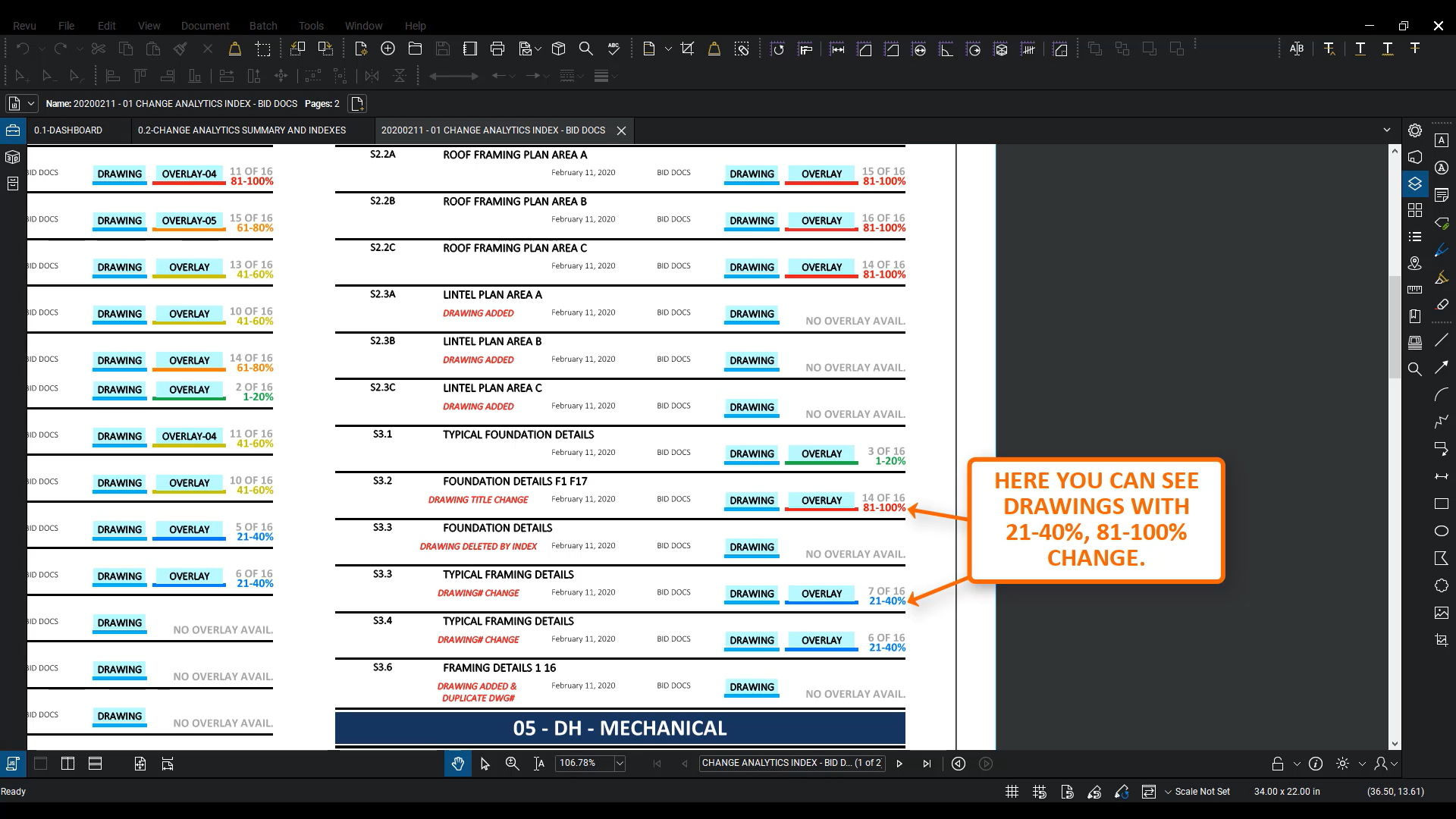Click the DRAWING link for S3.1

(x=752, y=453)
